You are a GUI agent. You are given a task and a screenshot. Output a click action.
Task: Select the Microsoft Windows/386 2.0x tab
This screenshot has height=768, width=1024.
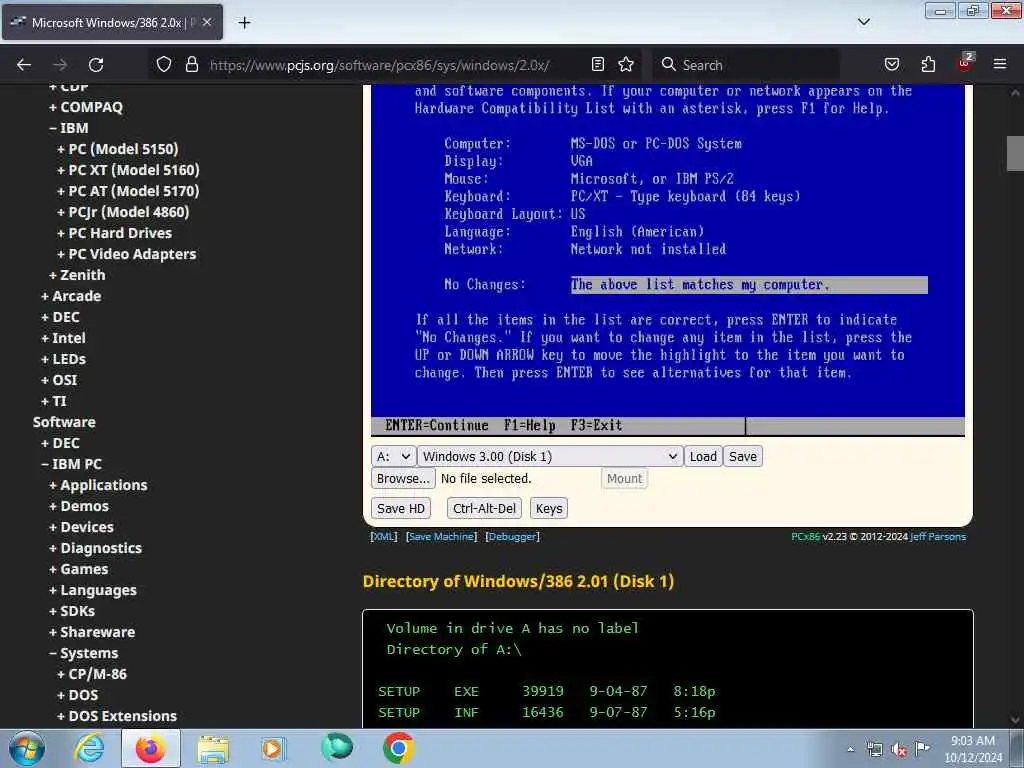[112, 22]
